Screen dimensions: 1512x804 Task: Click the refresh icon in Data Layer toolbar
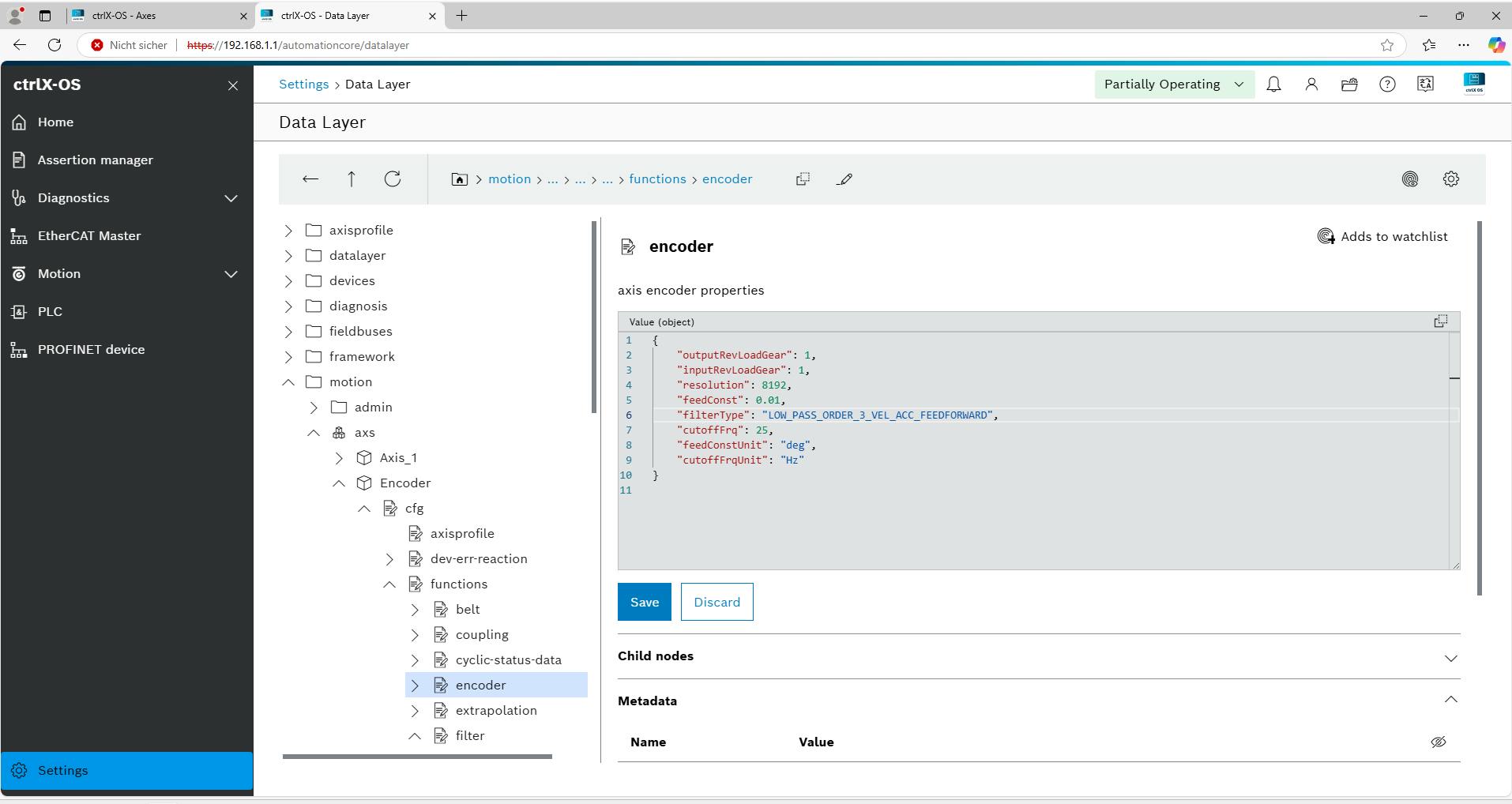pyautogui.click(x=393, y=179)
